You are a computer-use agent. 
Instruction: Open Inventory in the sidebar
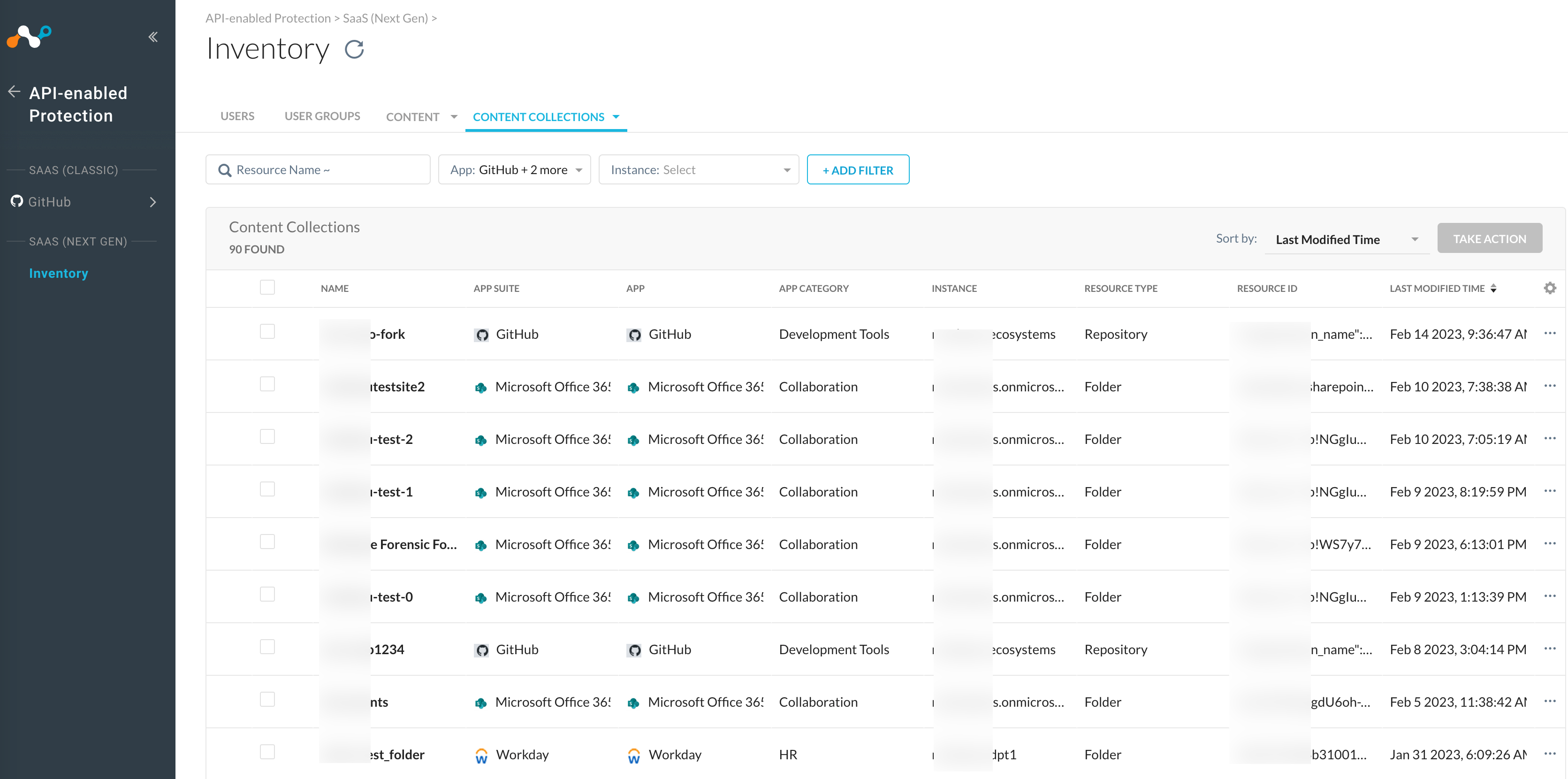[x=59, y=273]
